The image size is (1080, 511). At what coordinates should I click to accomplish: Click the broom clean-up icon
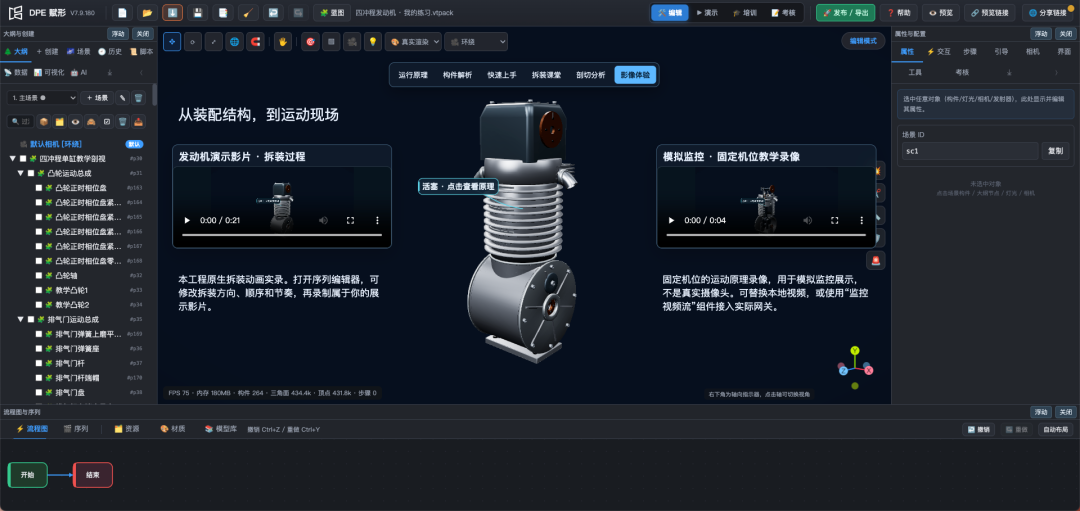tap(248, 12)
